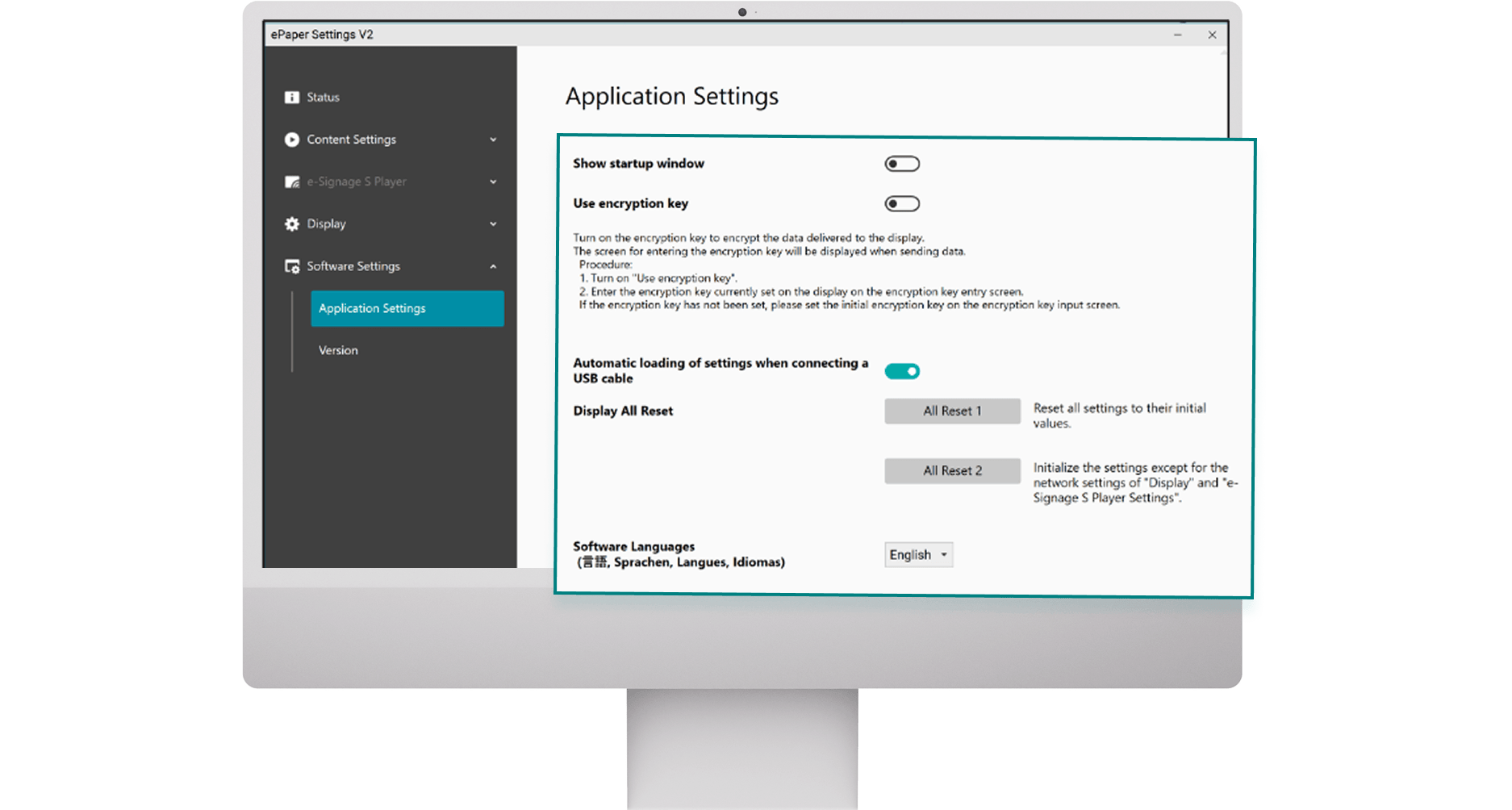Click the Software Settings window icon
Viewport: 1512px width, 810px height.
click(x=292, y=266)
